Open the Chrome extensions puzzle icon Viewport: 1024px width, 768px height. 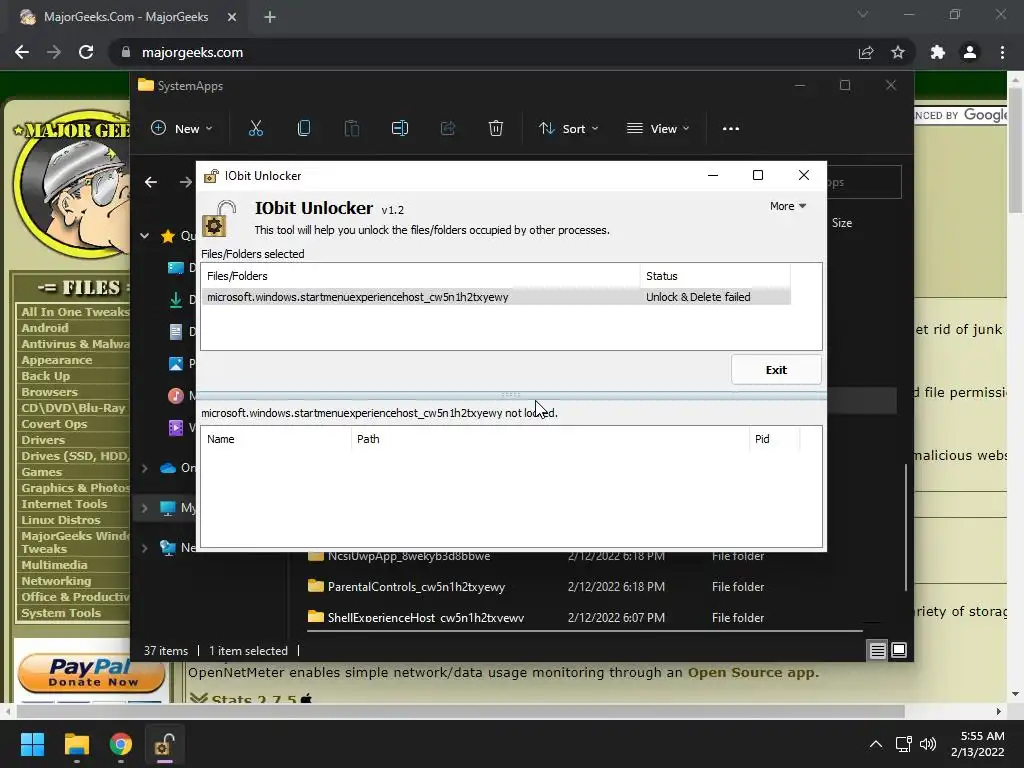[x=938, y=52]
